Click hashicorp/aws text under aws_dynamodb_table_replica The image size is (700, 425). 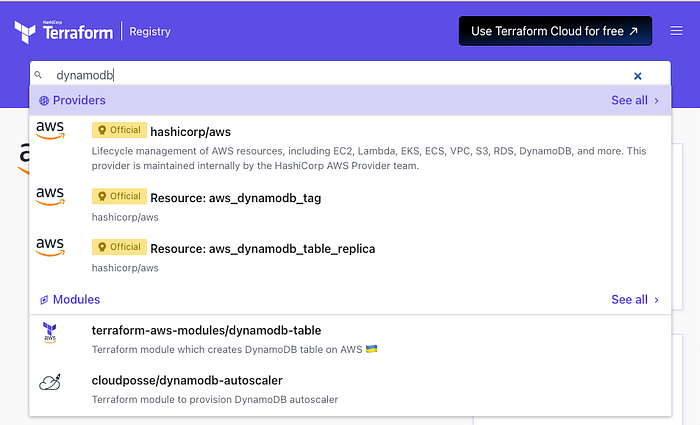(x=125, y=268)
